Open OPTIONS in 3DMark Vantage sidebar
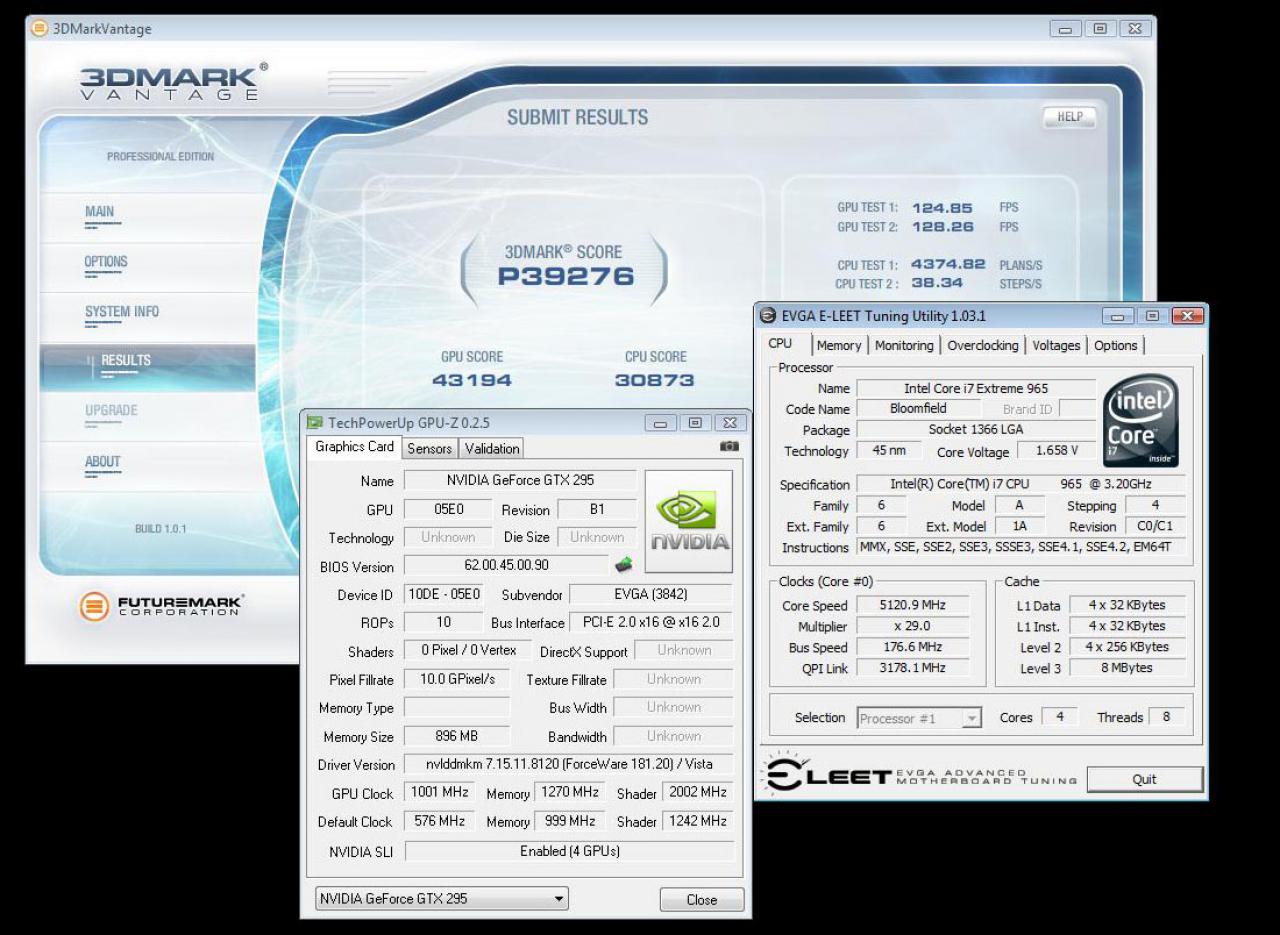 click(x=106, y=262)
